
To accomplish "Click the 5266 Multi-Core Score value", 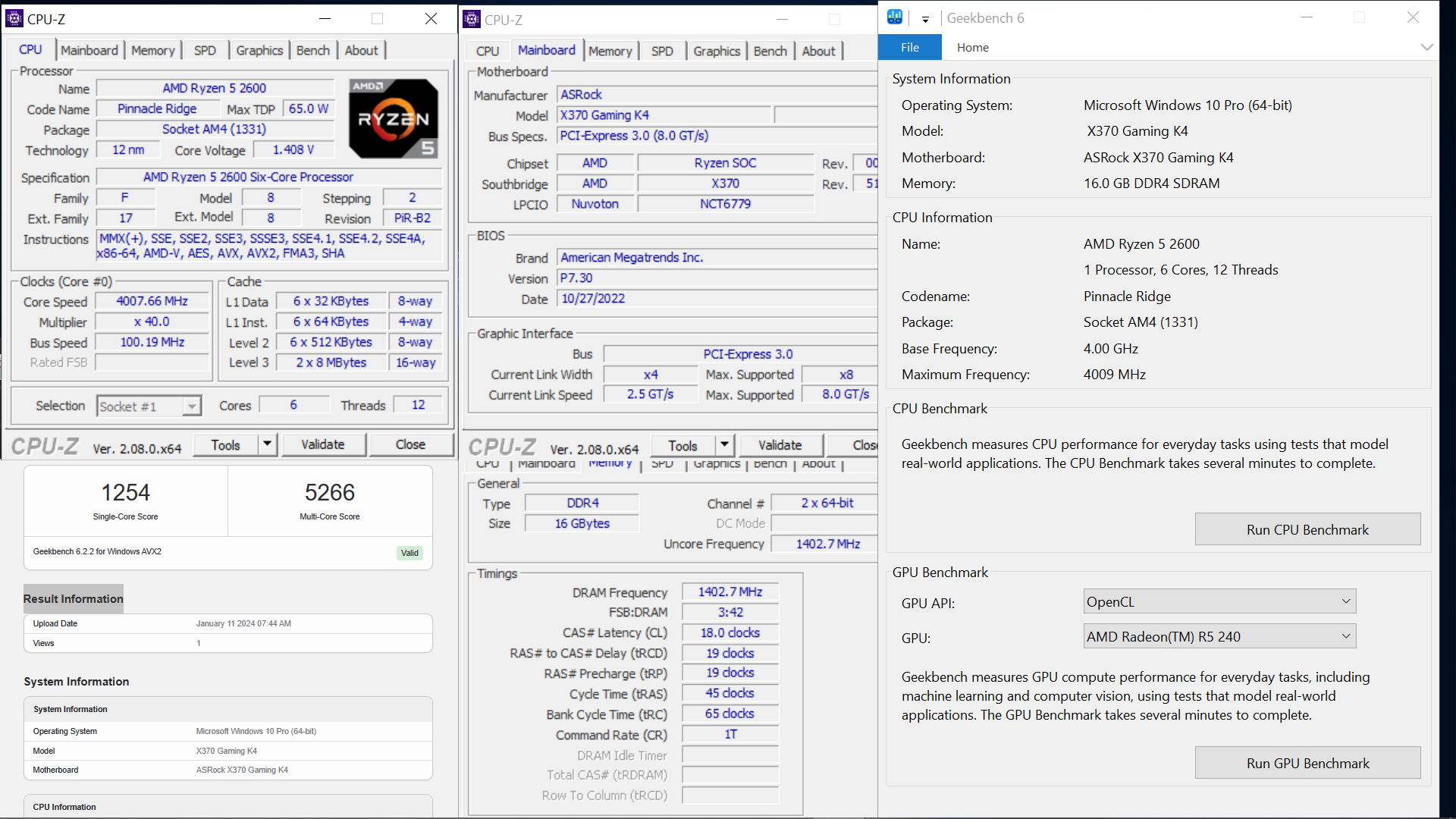I will pyautogui.click(x=330, y=492).
